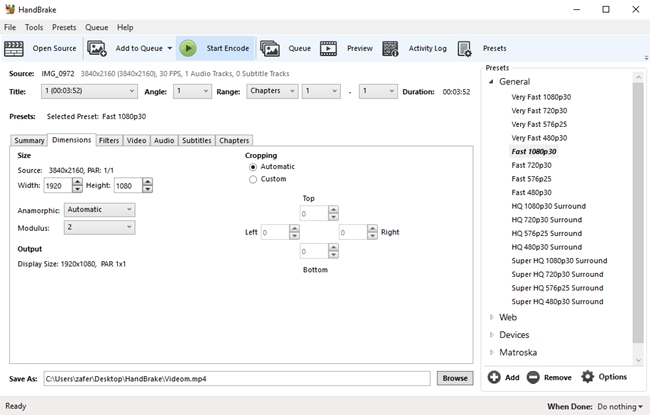Click the Save As file path field
Viewport: 650px width, 415px height.
click(237, 379)
